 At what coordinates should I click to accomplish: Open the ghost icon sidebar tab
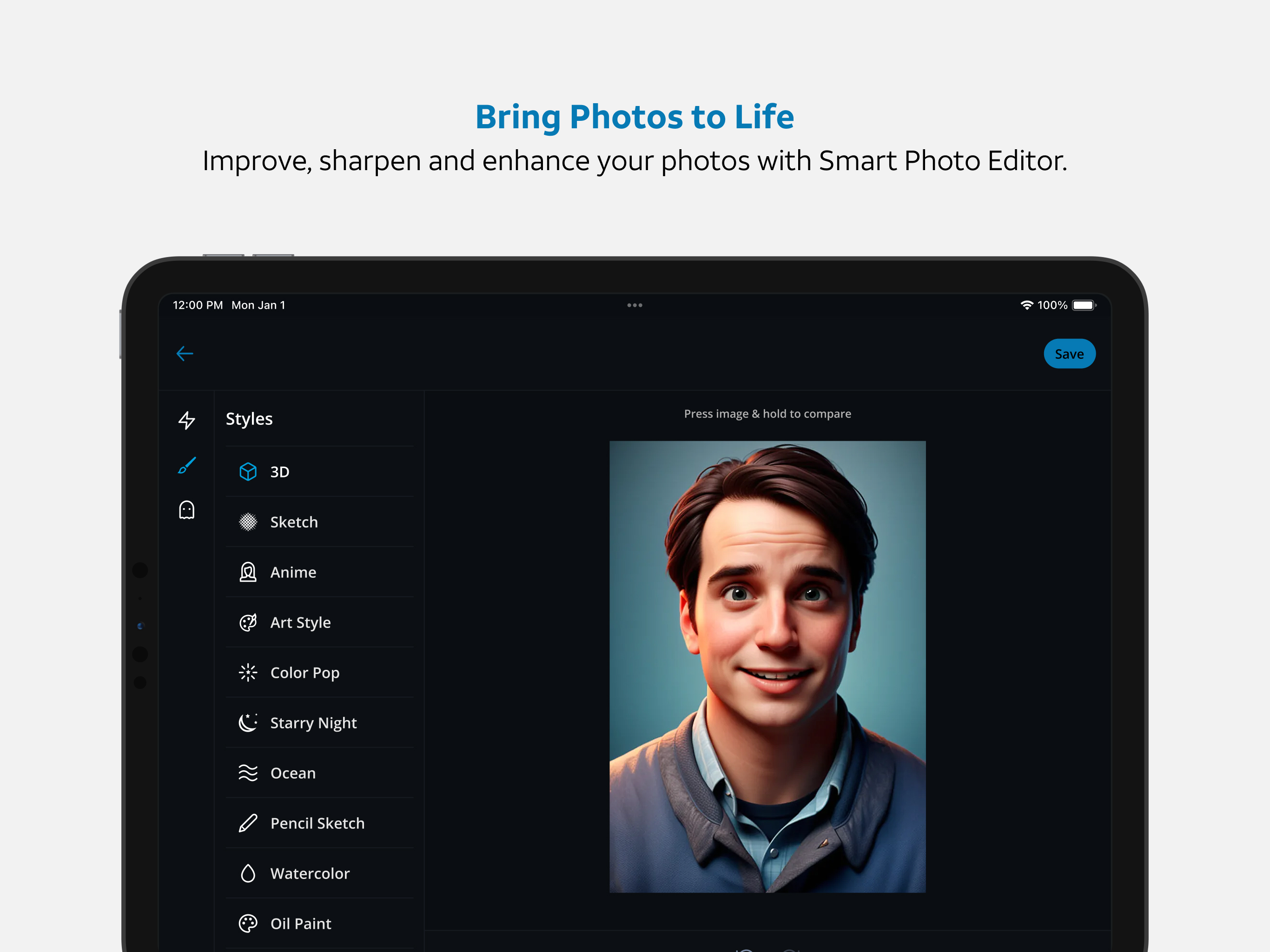[x=186, y=510]
